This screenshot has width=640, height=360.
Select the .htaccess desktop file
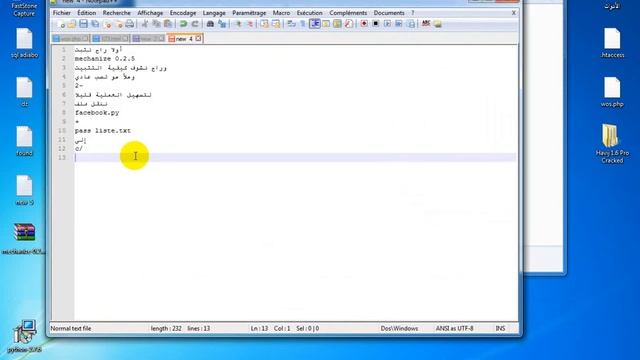pos(612,43)
